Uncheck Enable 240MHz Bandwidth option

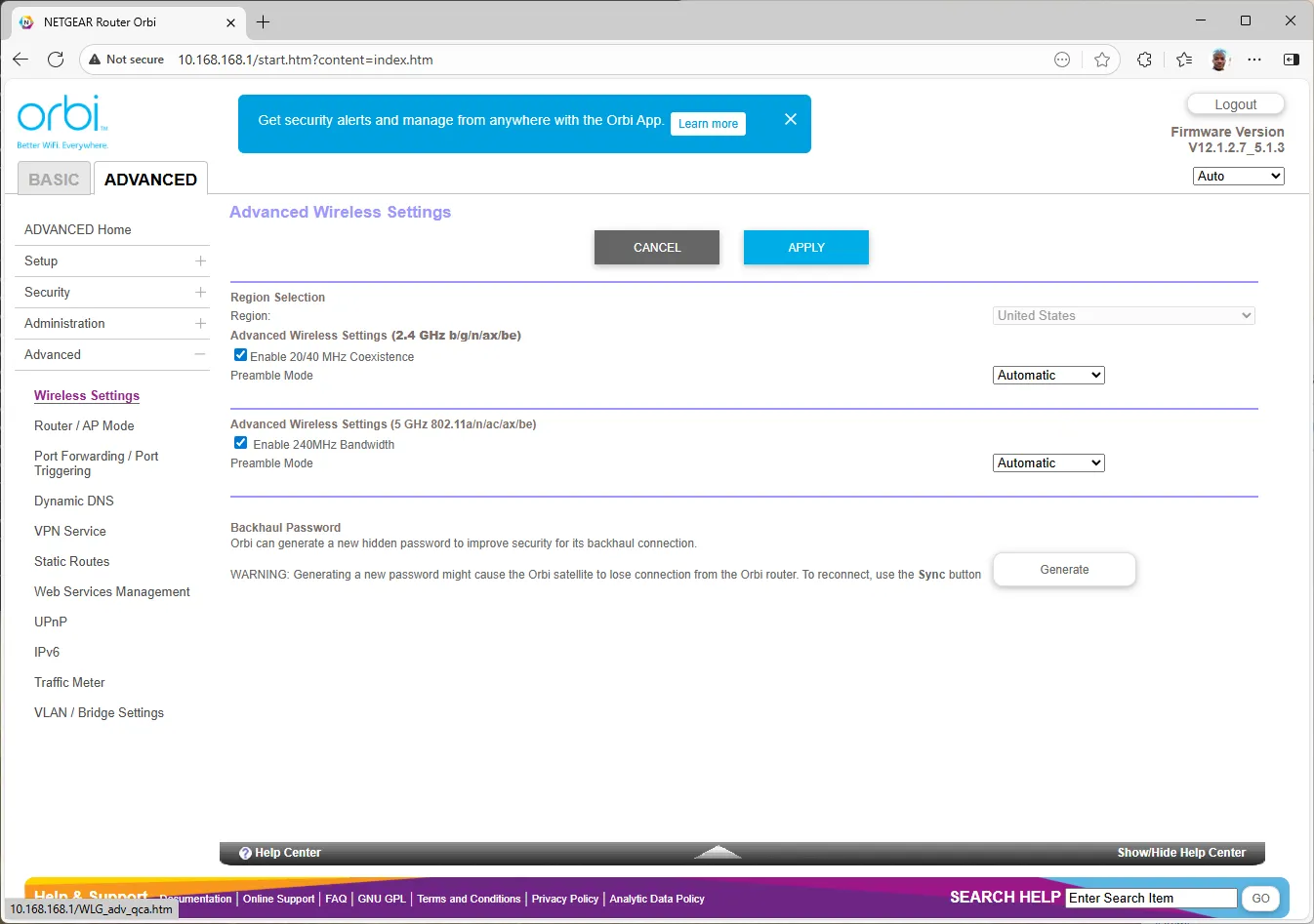pyautogui.click(x=240, y=443)
